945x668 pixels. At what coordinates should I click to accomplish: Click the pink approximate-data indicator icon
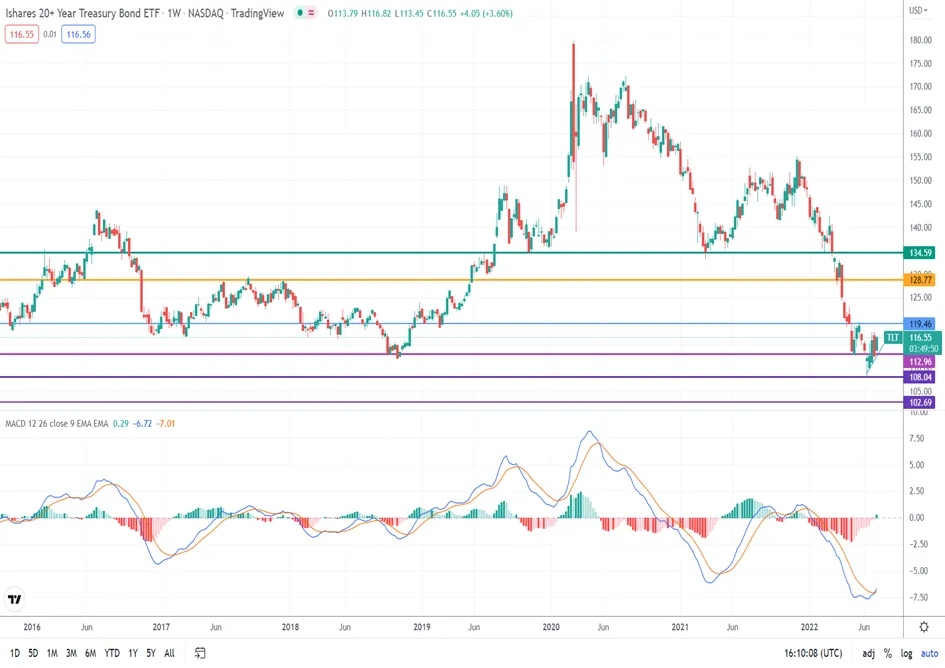tap(311, 13)
